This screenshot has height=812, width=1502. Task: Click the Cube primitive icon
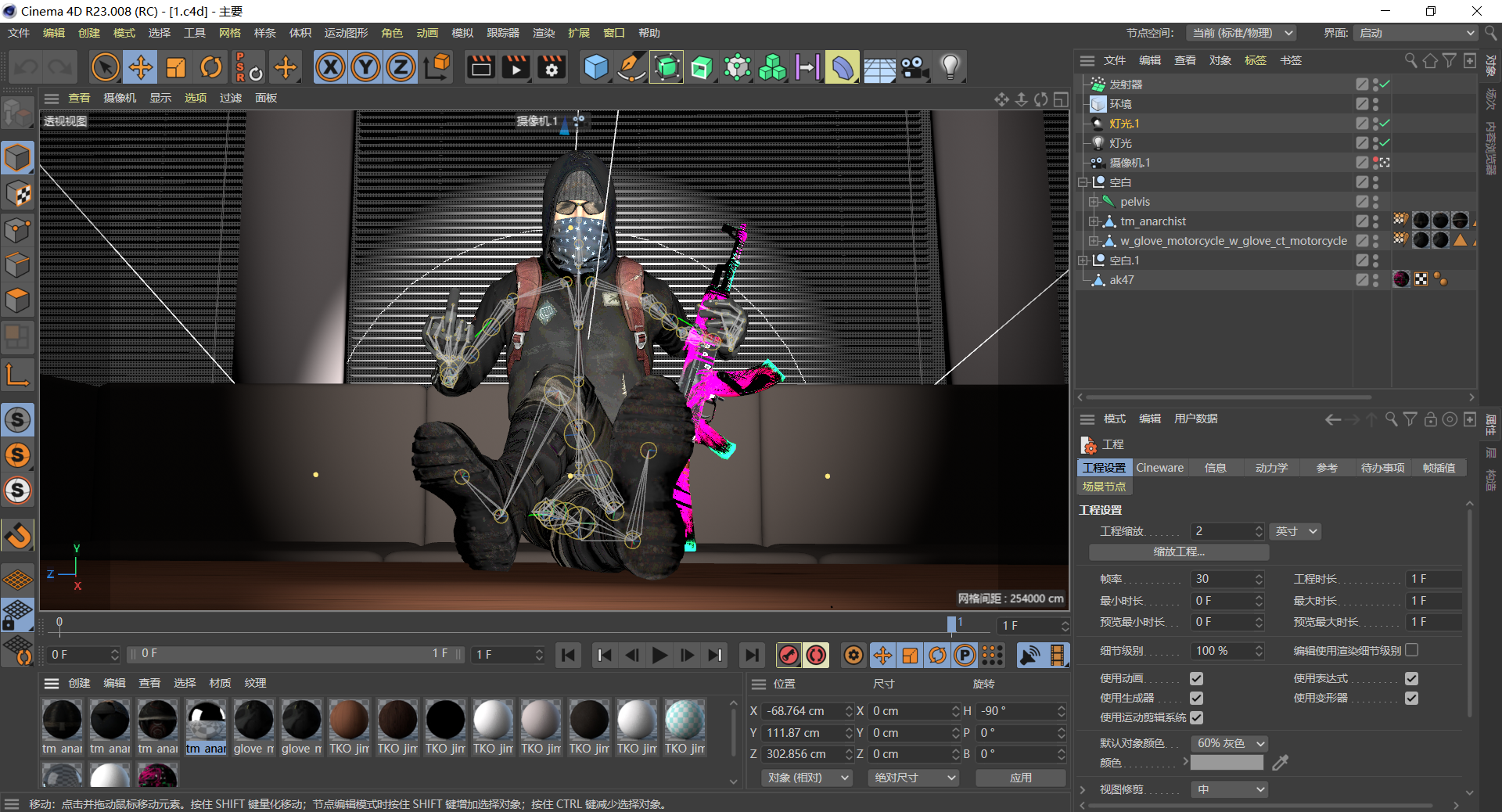596,67
